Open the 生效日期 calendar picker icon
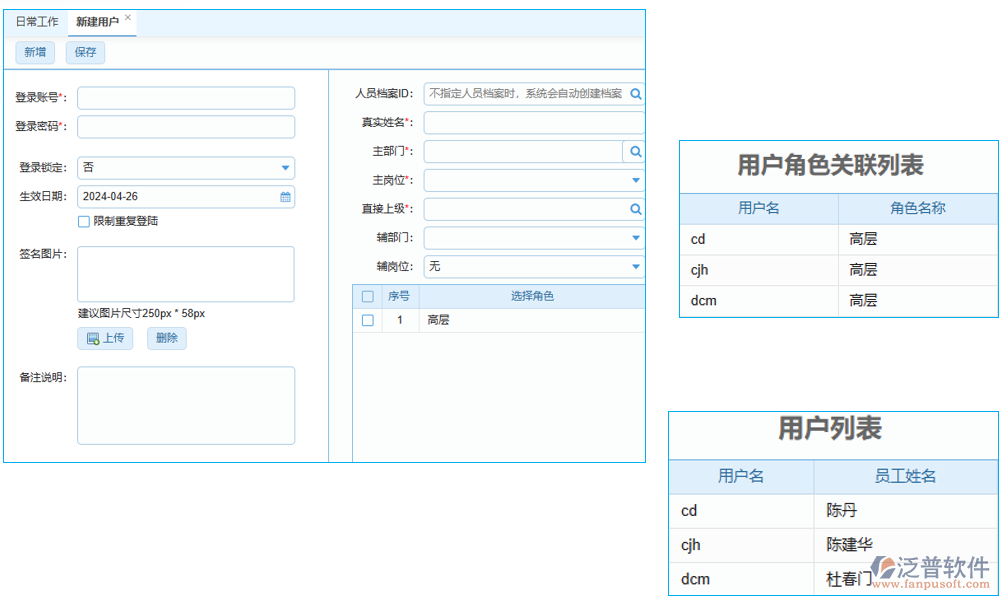1000x600 pixels. point(284,197)
